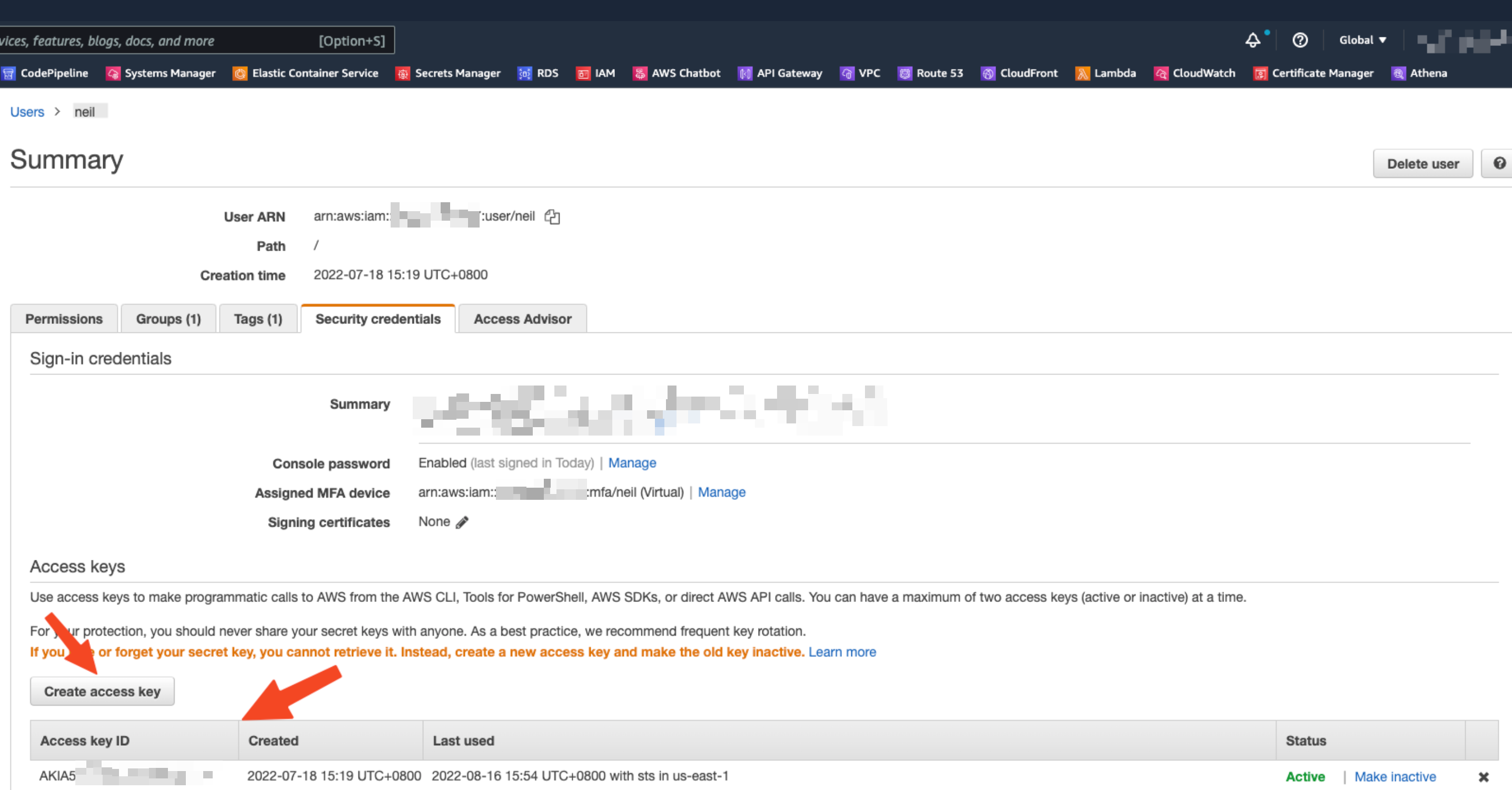Open the notifications bell icon
Viewport: 1512px width, 790px height.
(x=1252, y=40)
